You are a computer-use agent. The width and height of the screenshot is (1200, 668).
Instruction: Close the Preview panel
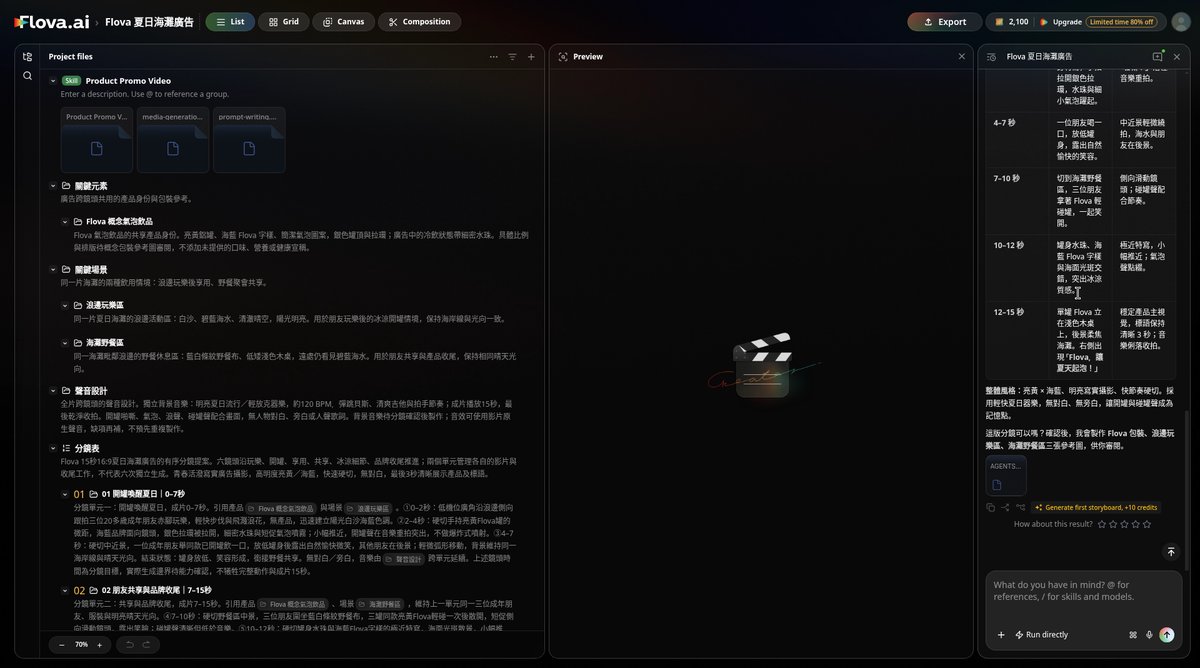click(962, 57)
